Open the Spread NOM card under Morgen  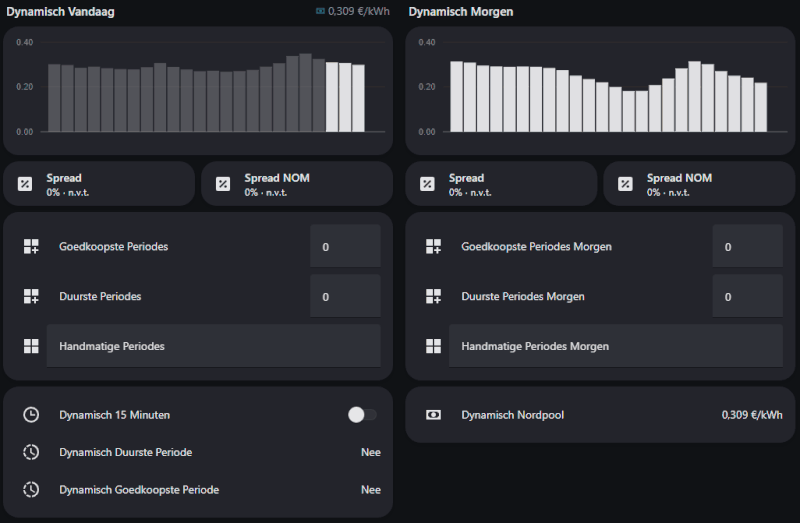tap(699, 184)
